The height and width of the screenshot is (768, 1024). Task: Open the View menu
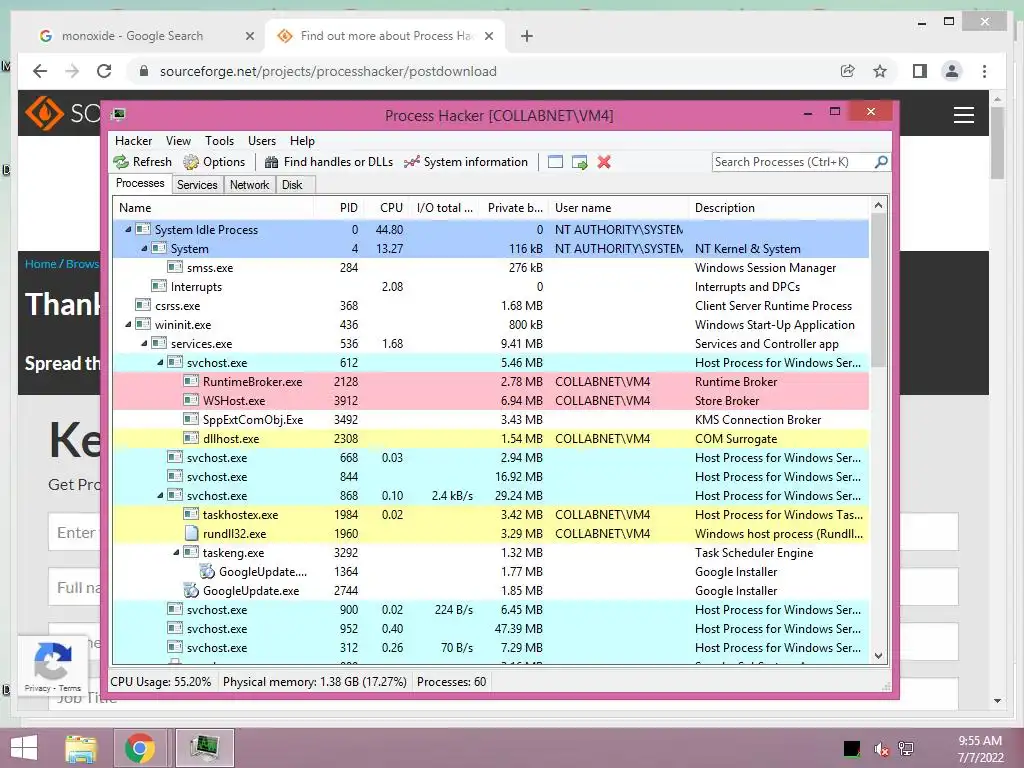(178, 141)
